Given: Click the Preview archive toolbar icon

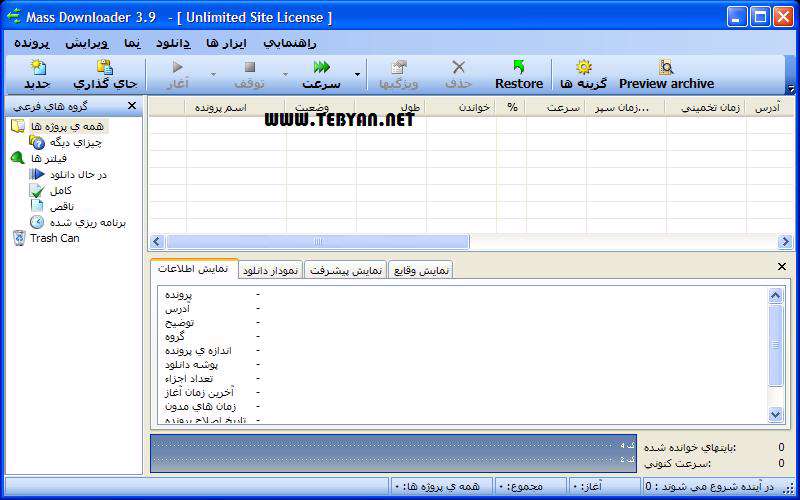Looking at the screenshot, I should [666, 67].
